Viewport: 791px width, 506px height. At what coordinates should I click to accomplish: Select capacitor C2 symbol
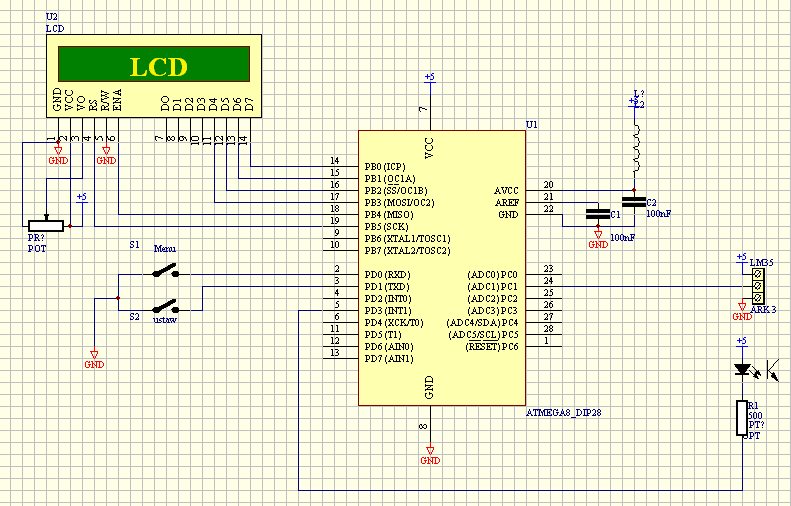634,202
